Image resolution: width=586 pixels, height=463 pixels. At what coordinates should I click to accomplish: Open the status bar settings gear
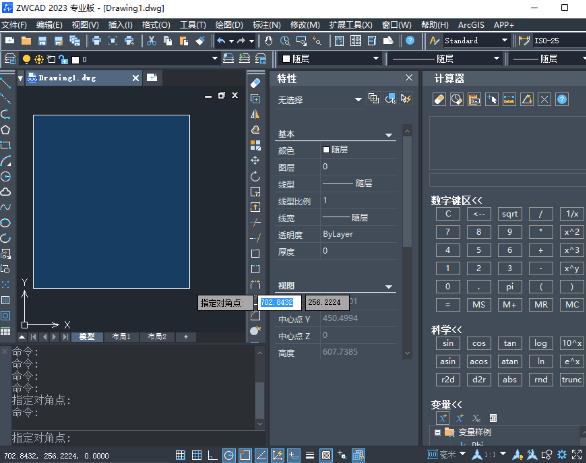point(562,454)
